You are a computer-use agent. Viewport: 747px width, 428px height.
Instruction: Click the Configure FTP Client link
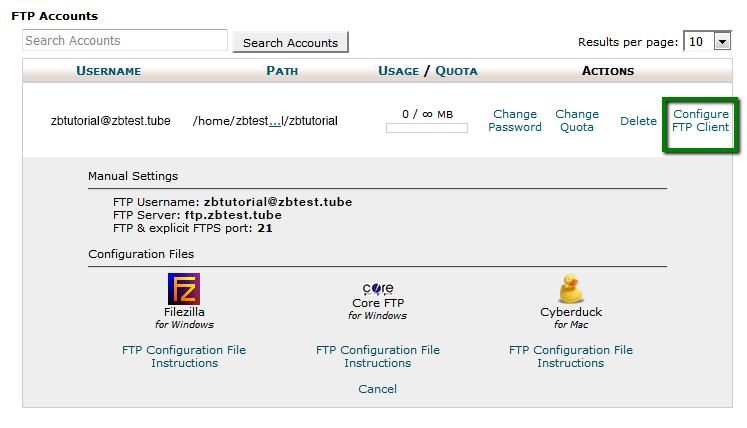[x=700, y=121]
